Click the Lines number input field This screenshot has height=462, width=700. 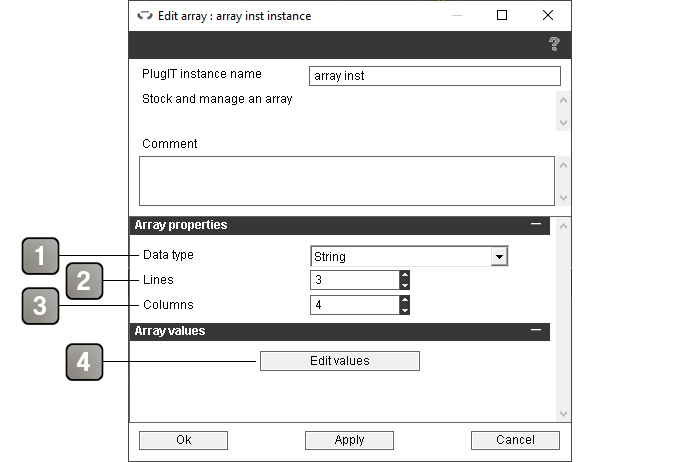tap(355, 280)
